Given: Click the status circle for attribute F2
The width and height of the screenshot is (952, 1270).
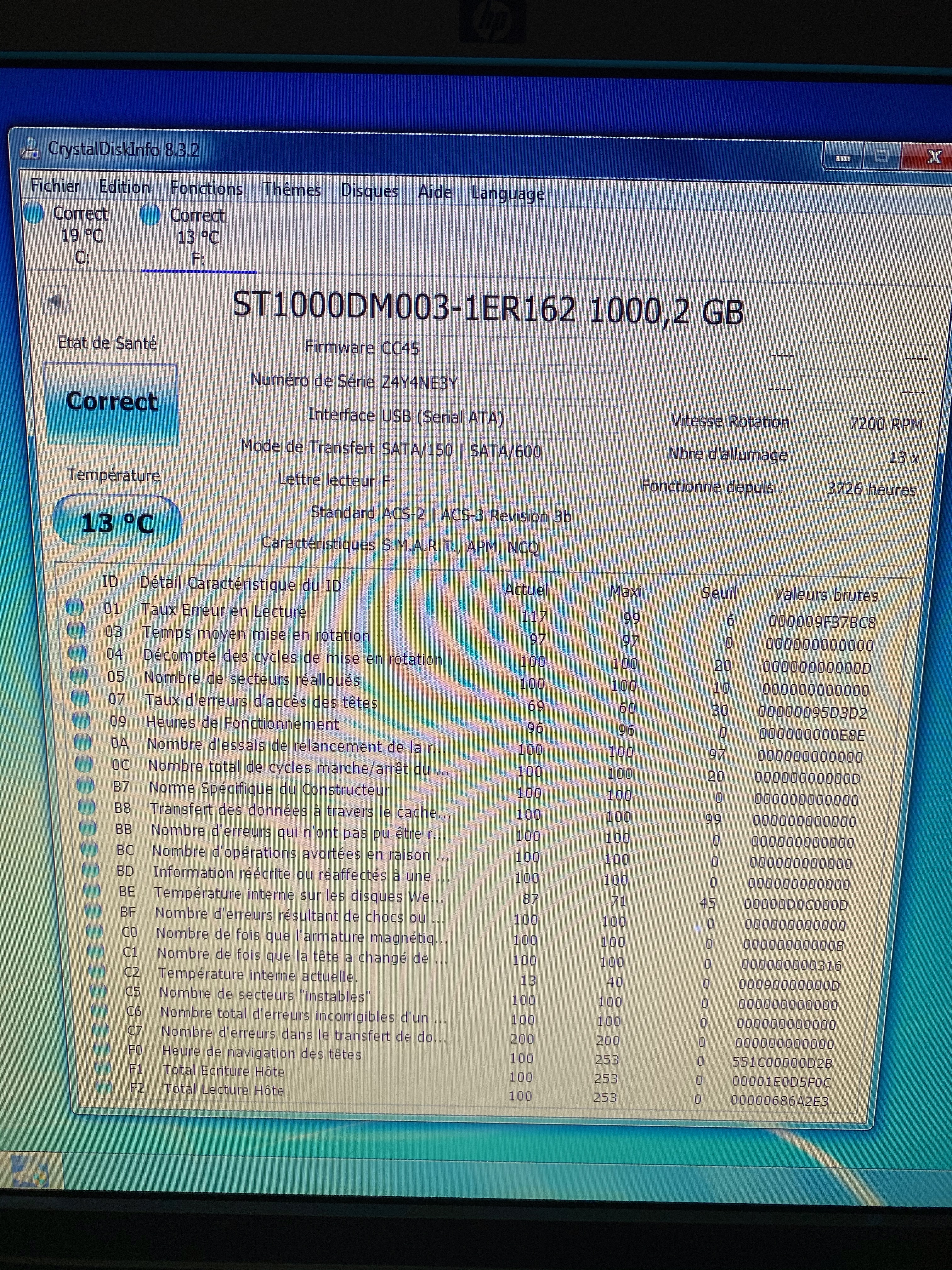Looking at the screenshot, I should click(x=104, y=1087).
